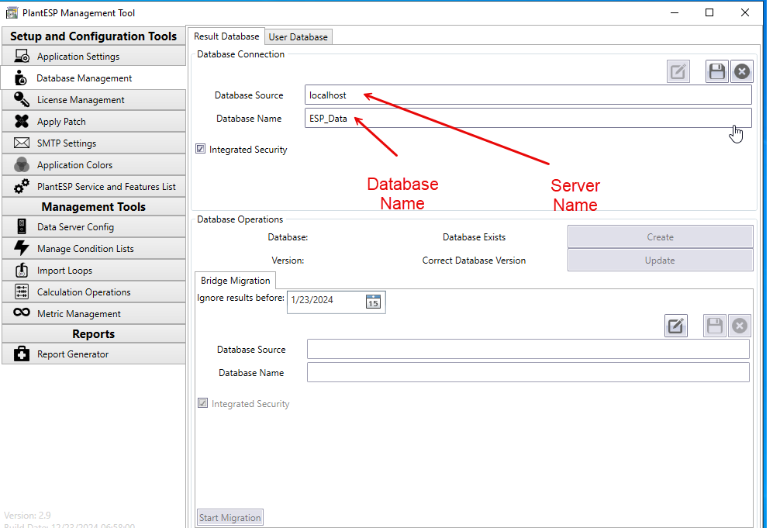Open Report Generator briefcase icon

(22, 354)
